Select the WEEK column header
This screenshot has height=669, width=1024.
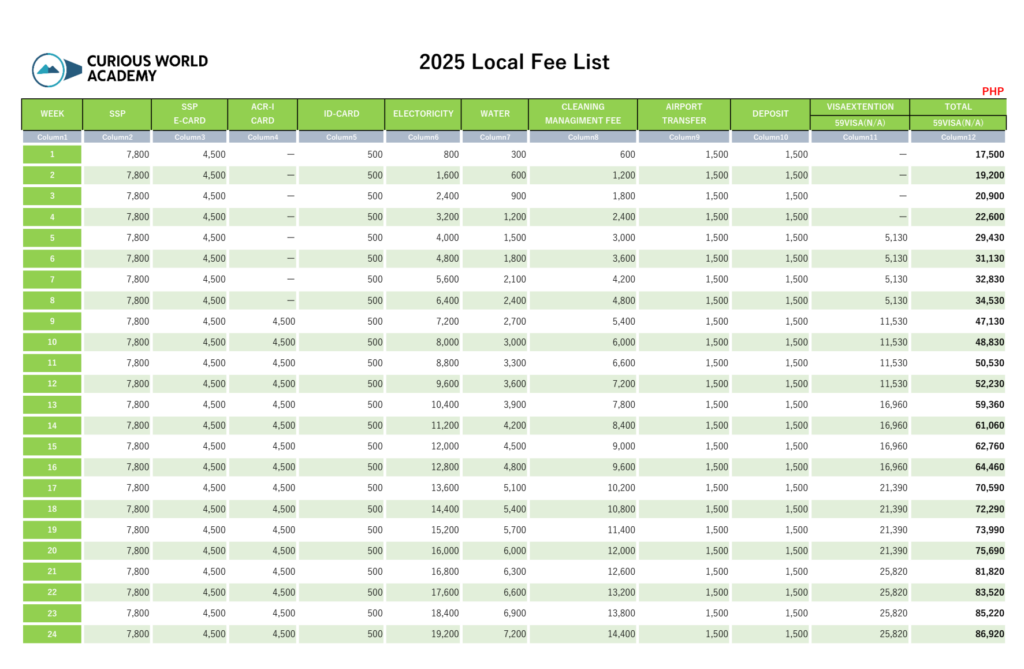pyautogui.click(x=52, y=114)
